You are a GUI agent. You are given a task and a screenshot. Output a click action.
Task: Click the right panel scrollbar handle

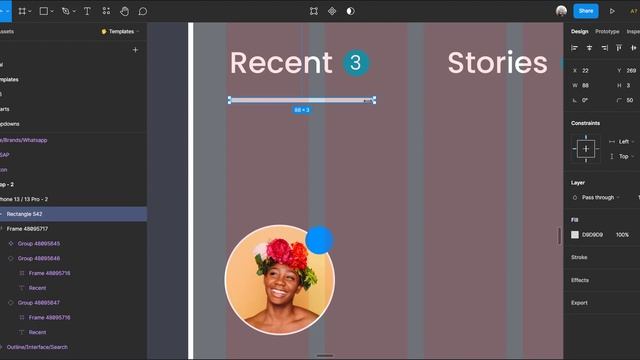[x=560, y=236]
